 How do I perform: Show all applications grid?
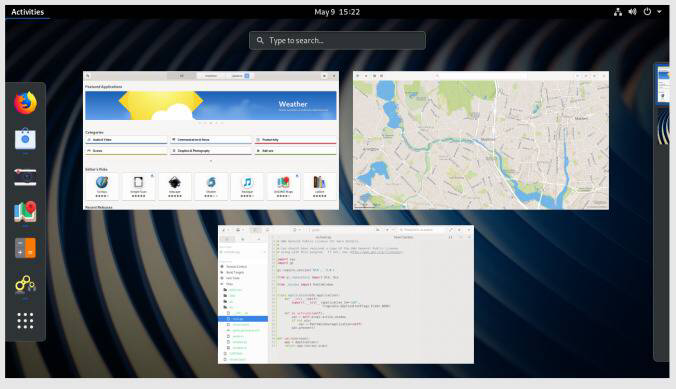click(x=25, y=321)
